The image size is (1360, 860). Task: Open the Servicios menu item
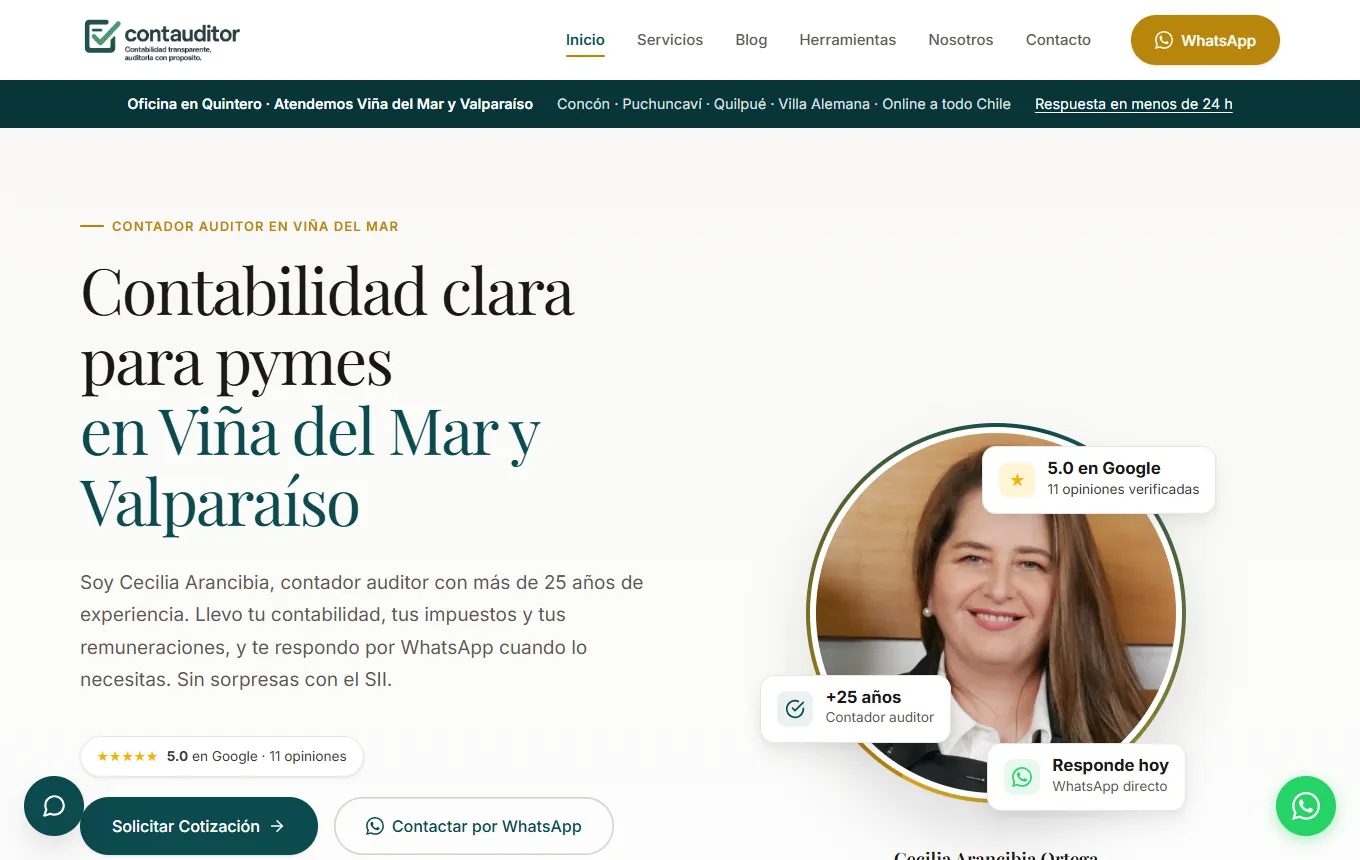[670, 40]
